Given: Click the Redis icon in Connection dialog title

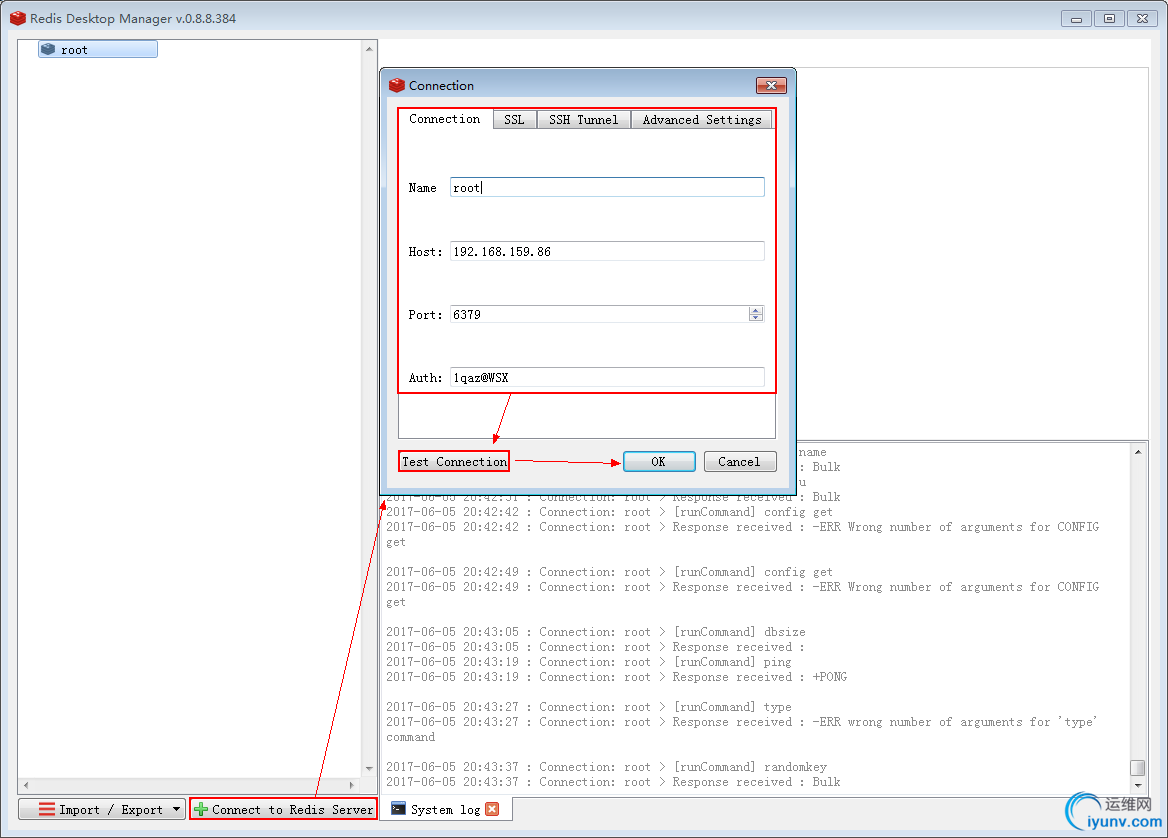Looking at the screenshot, I should point(397,86).
